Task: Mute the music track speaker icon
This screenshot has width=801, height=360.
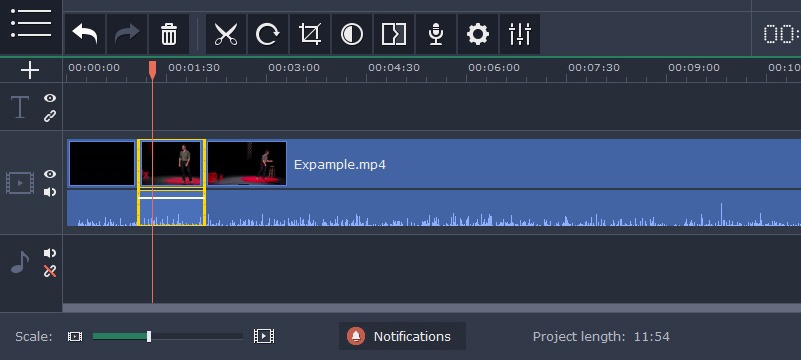Action: point(50,253)
